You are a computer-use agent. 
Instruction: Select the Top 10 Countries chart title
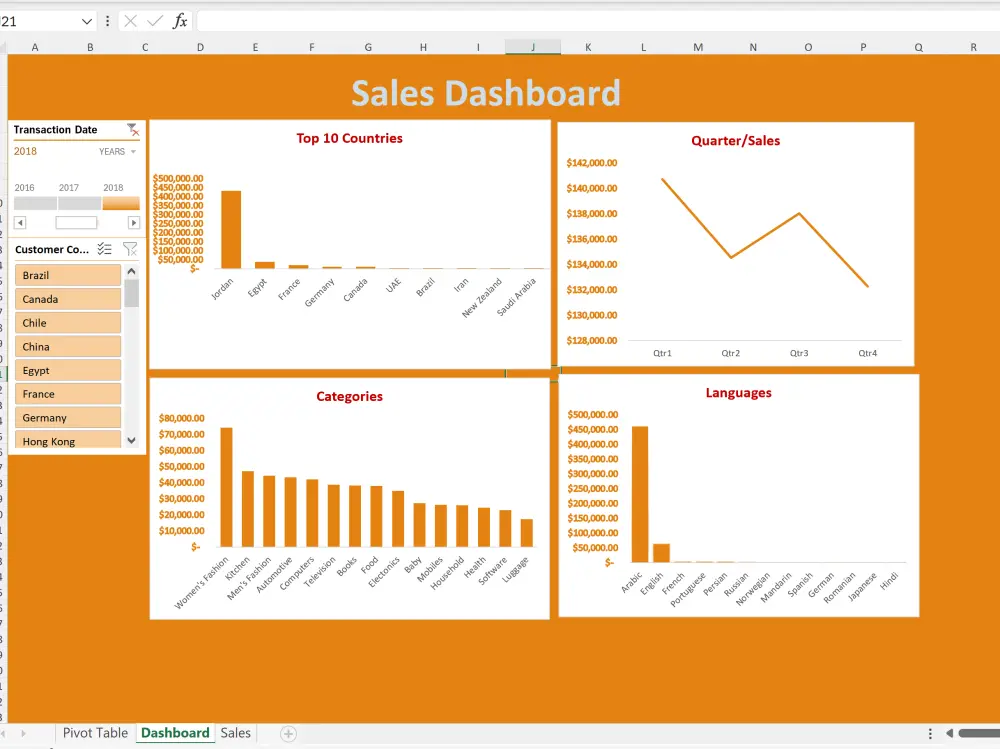coord(349,138)
